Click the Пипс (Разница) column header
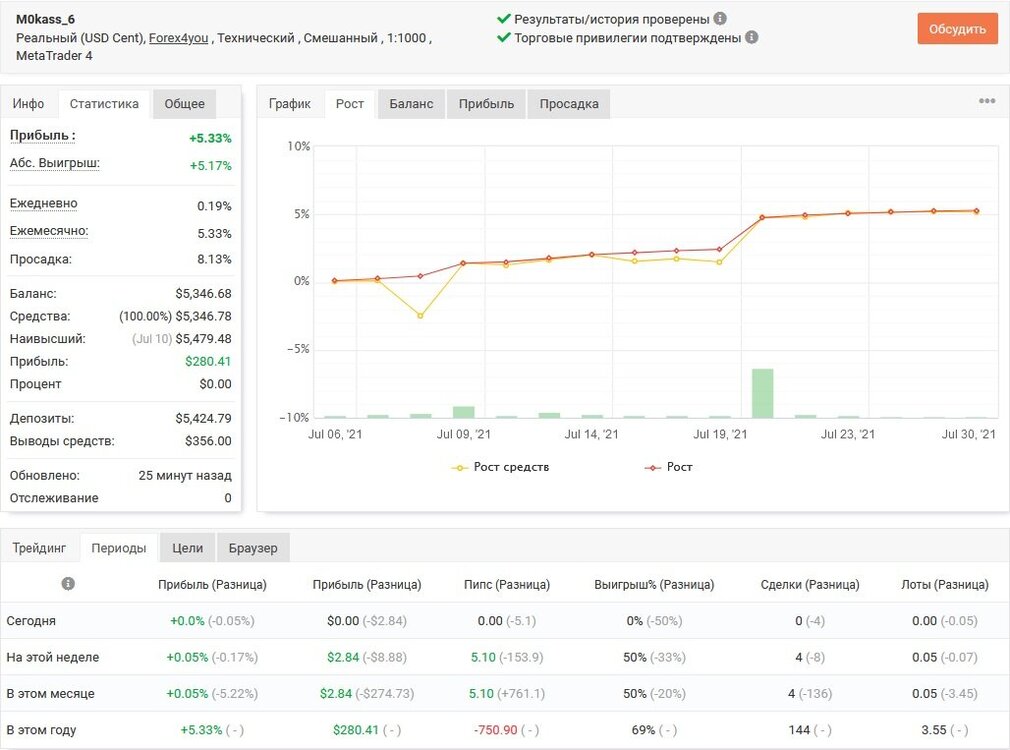This screenshot has height=750, width=1010. (507, 584)
